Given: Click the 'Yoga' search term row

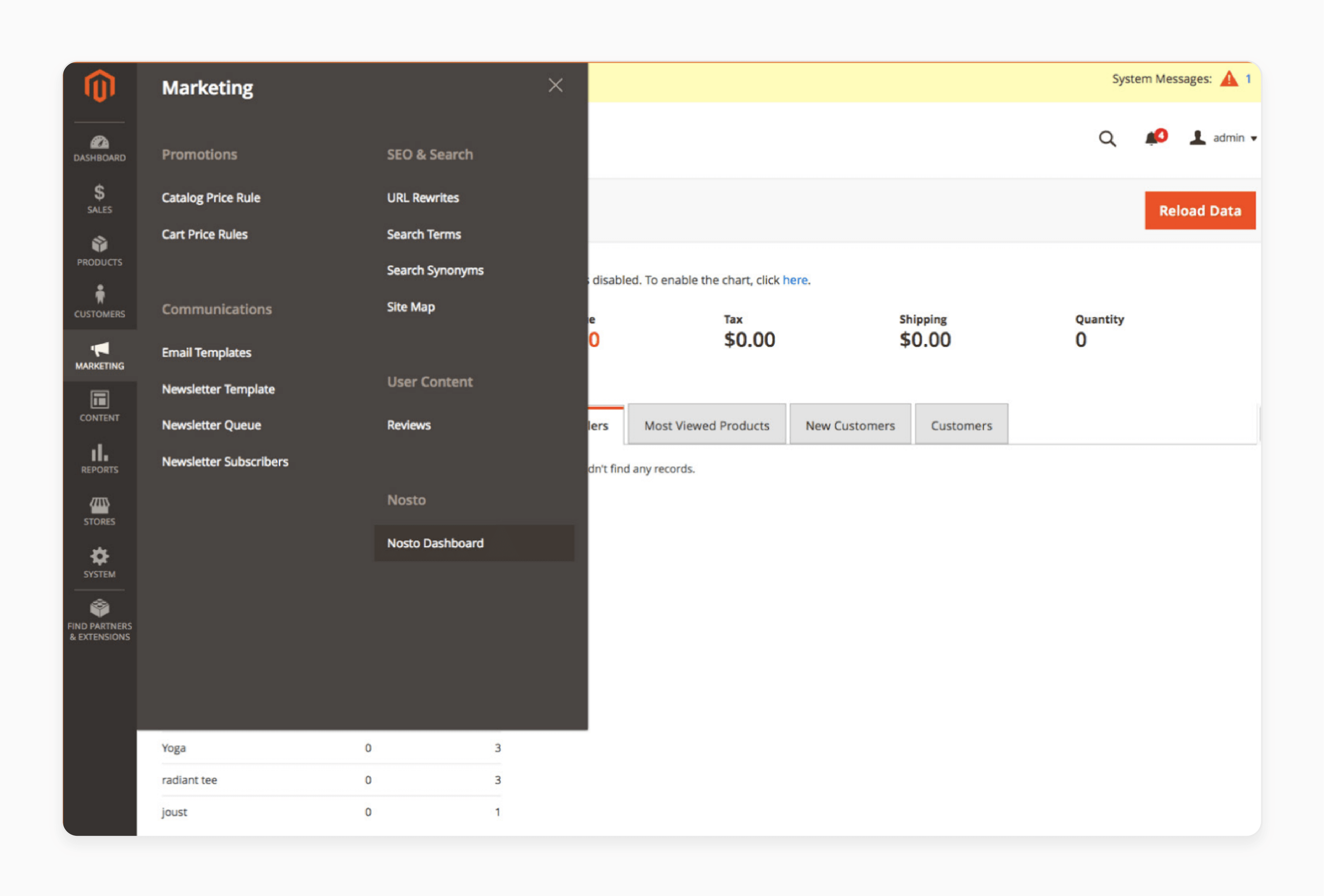Looking at the screenshot, I should (x=331, y=747).
